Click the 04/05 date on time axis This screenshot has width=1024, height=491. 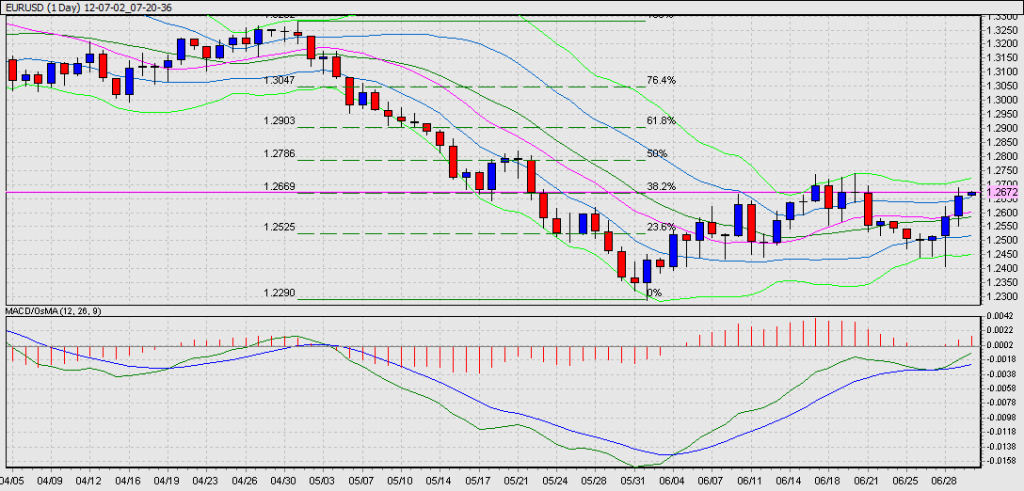tap(14, 479)
